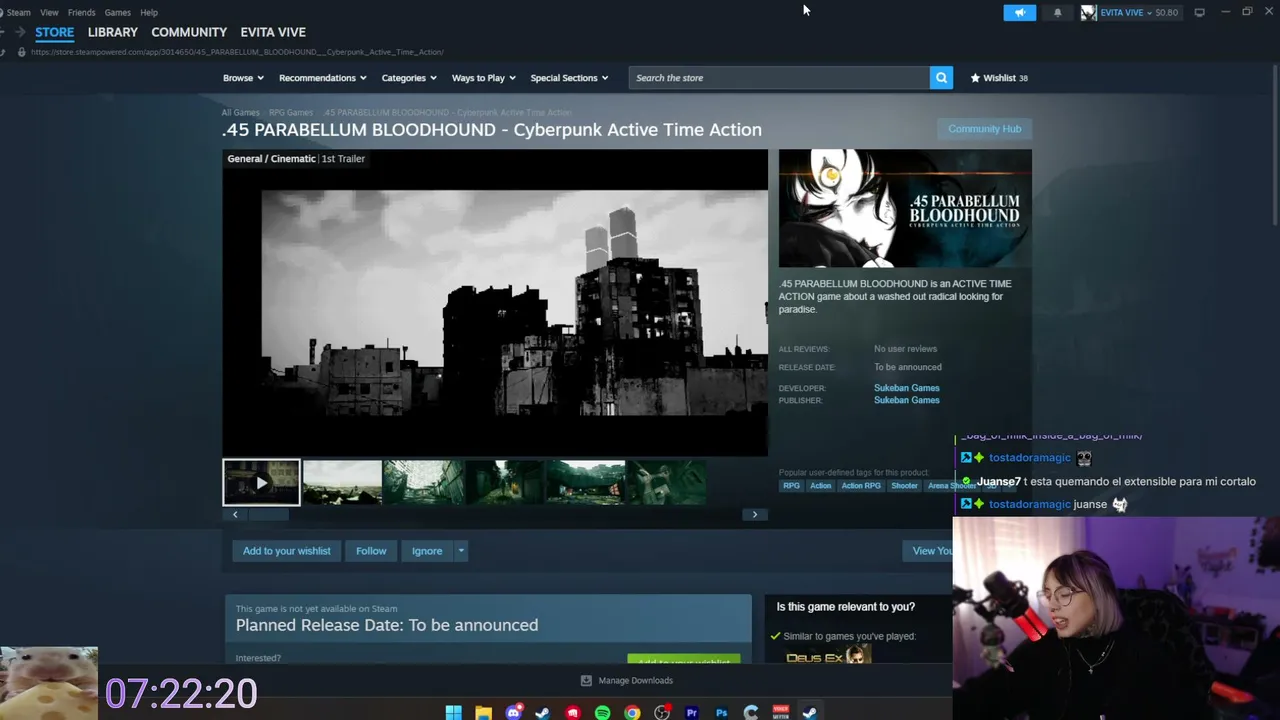1280x720 pixels.
Task: Switch to the LIBRARY tab
Action: (112, 32)
